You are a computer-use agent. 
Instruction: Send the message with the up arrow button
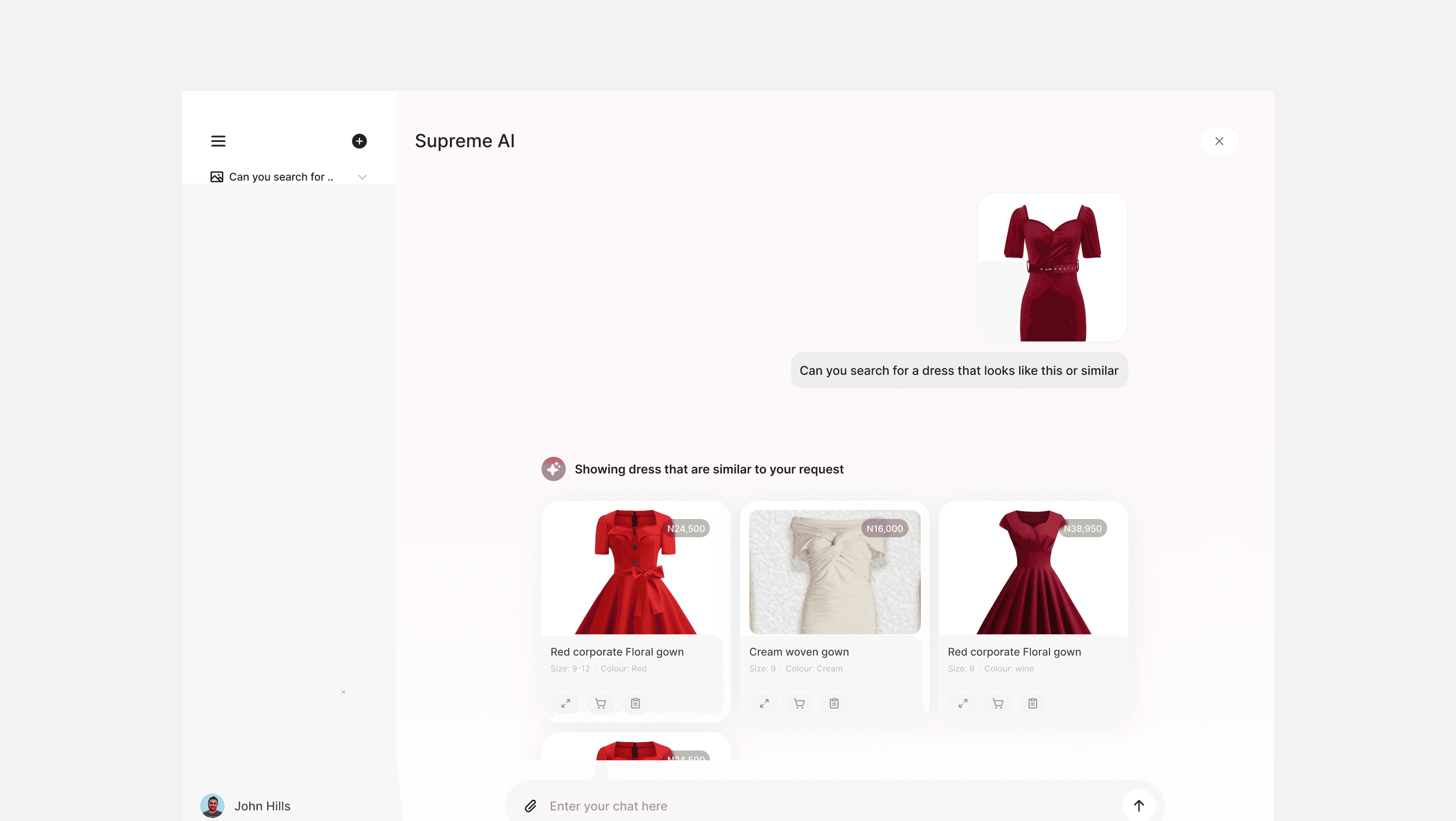tap(1139, 806)
